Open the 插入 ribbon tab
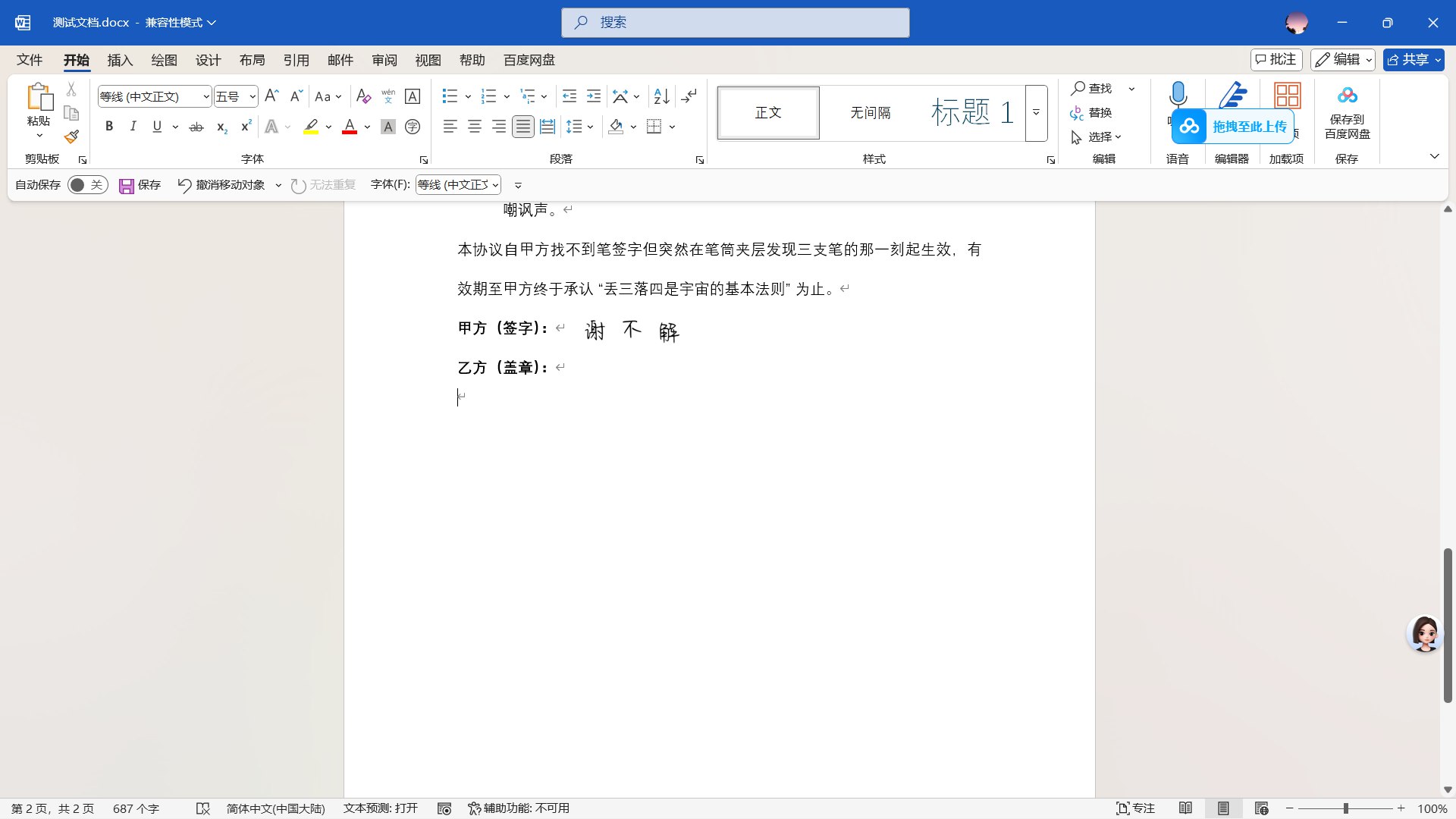 coord(120,60)
